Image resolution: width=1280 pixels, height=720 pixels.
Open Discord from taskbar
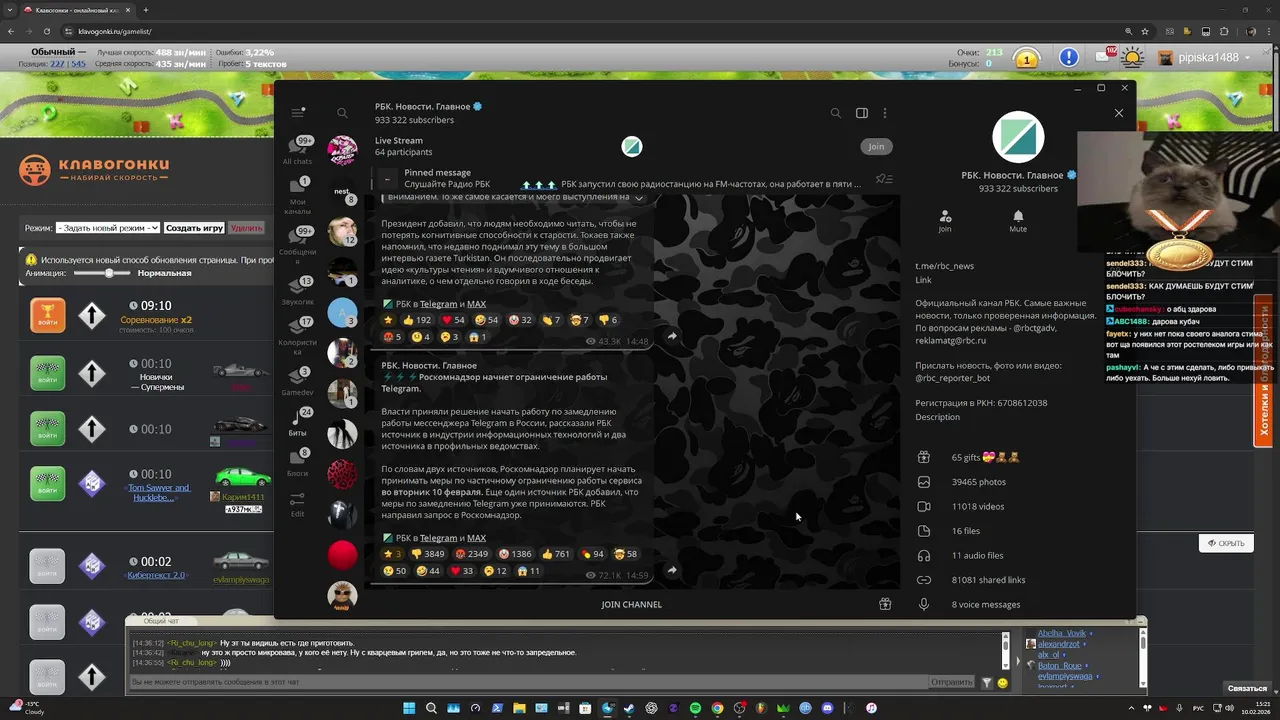827,708
